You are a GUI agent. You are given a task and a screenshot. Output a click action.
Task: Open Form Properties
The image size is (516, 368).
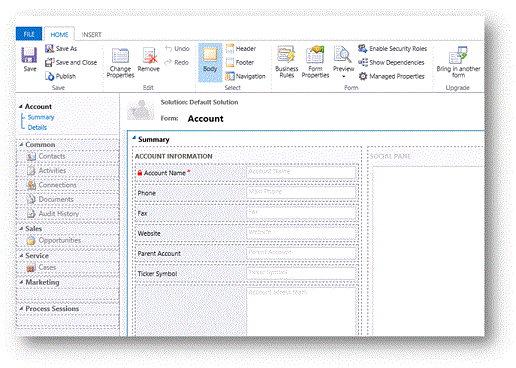[315, 62]
